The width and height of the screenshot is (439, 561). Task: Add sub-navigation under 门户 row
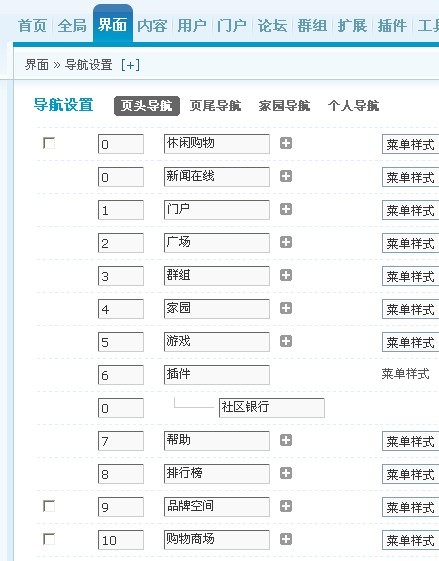[x=286, y=209]
